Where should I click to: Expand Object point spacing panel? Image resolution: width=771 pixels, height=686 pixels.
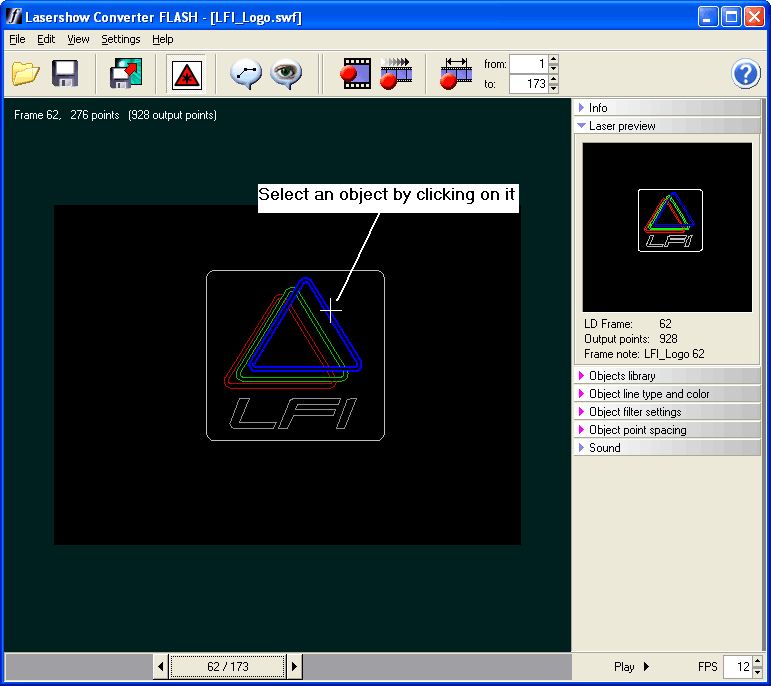(x=667, y=430)
